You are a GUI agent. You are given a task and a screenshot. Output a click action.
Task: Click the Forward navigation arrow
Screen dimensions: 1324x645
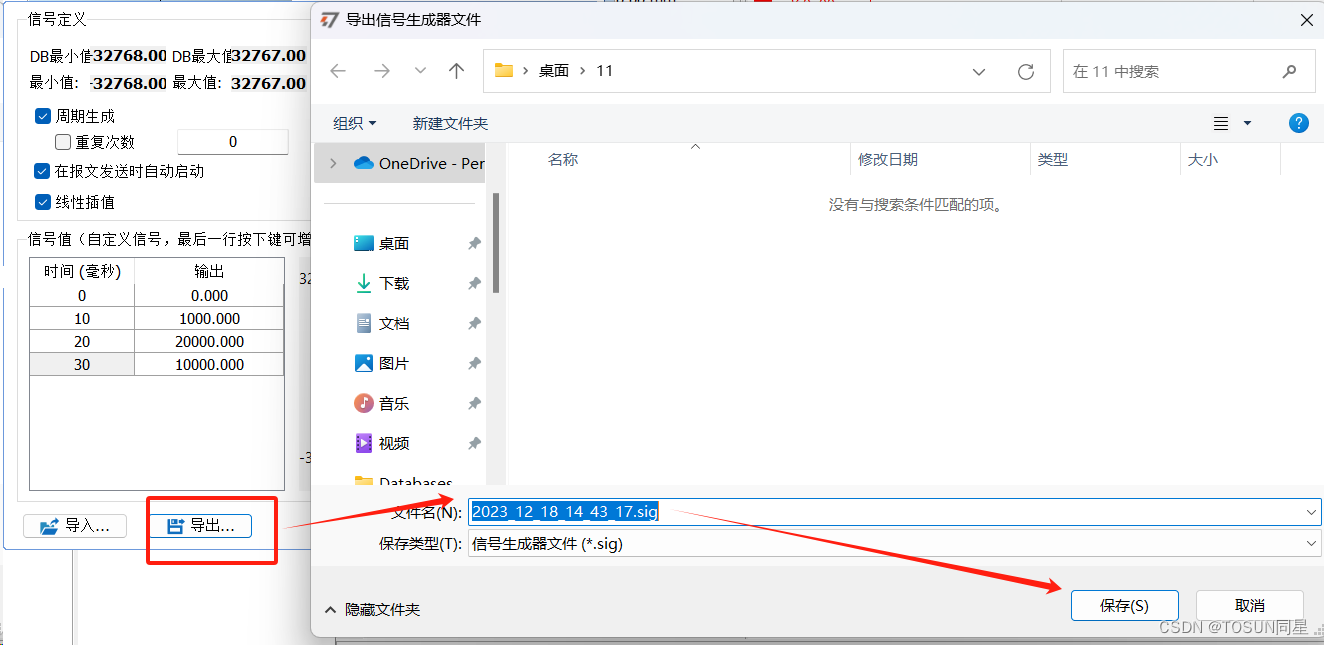[381, 71]
